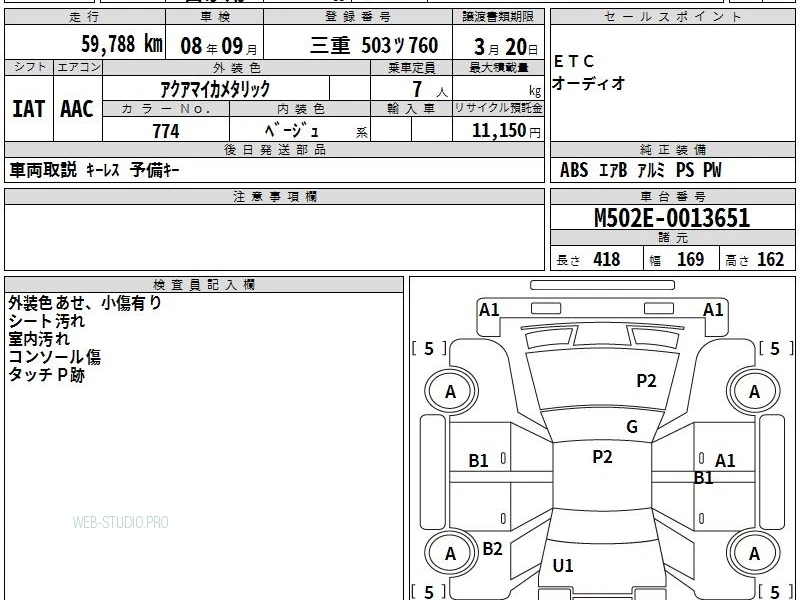800x600 pixels.
Task: Click the G mark on windshield
Action: tap(632, 427)
